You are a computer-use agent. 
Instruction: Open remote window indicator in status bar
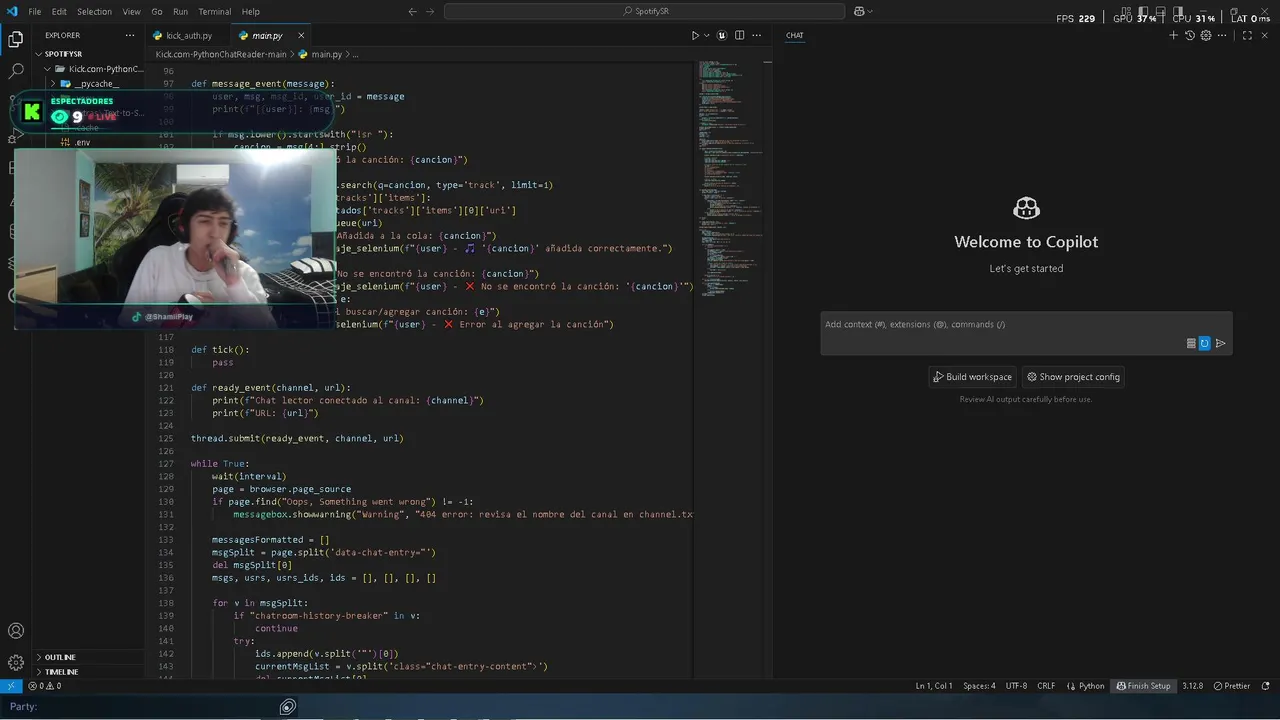[11, 686]
